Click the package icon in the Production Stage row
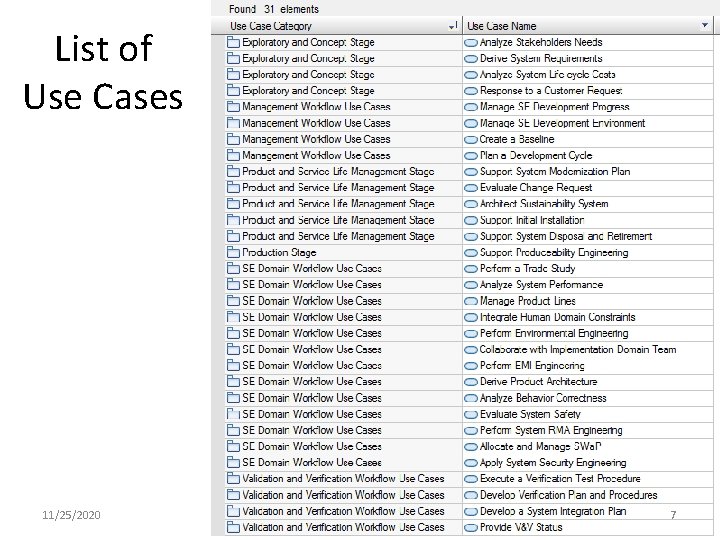Viewport: 720px width, 540px height. point(233,253)
